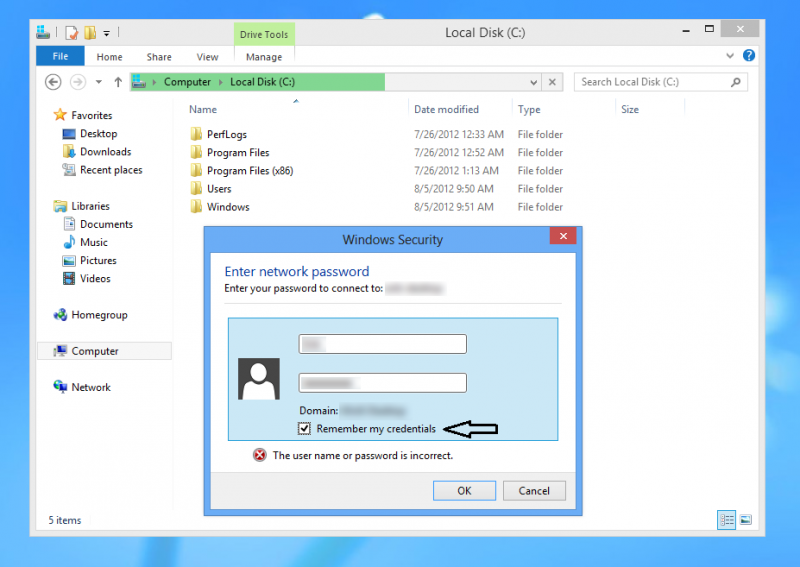Image resolution: width=800 pixels, height=567 pixels.
Task: Switch to Details view icon in status bar
Action: (727, 520)
